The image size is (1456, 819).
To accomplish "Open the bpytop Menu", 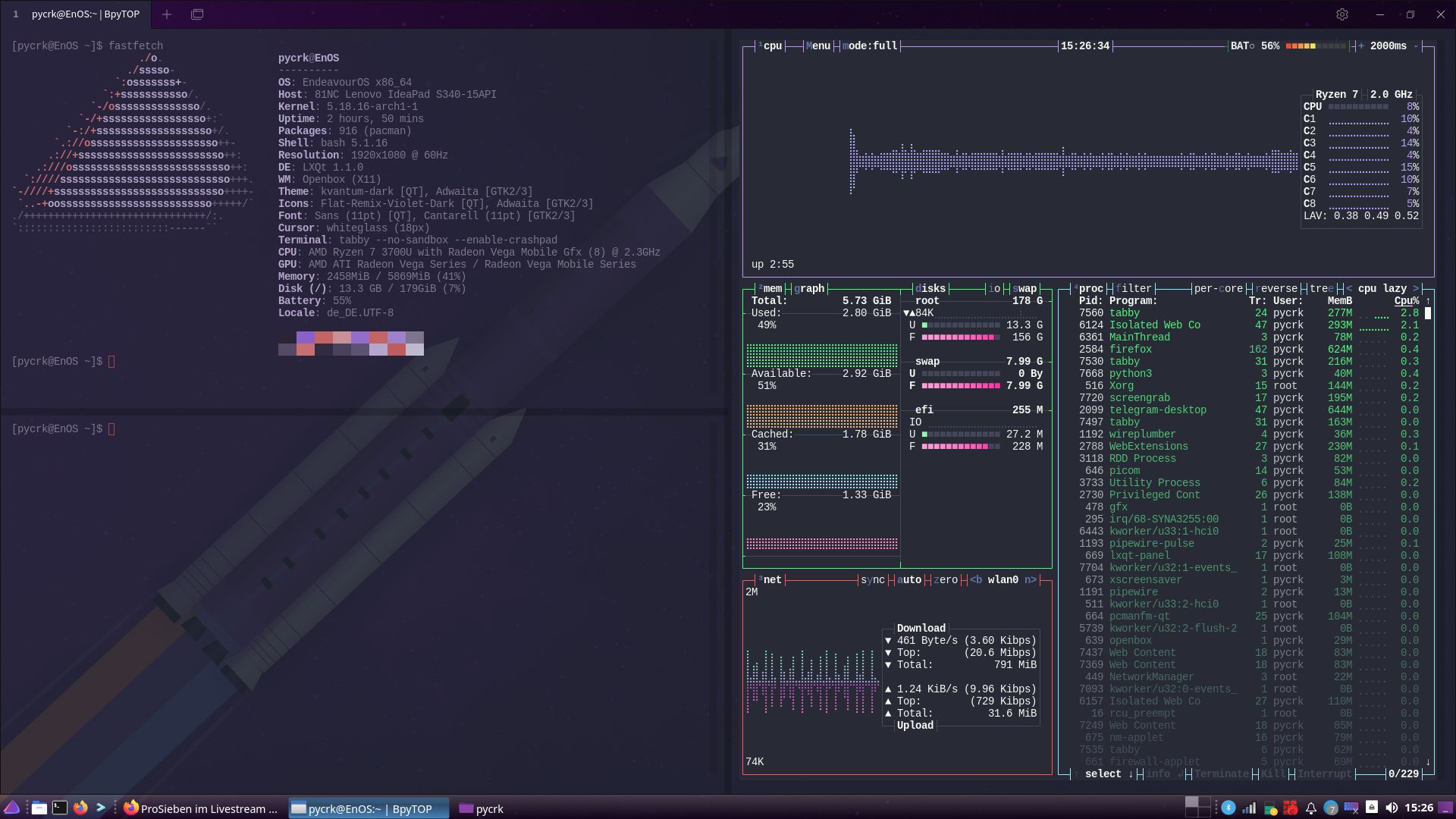I will [818, 46].
